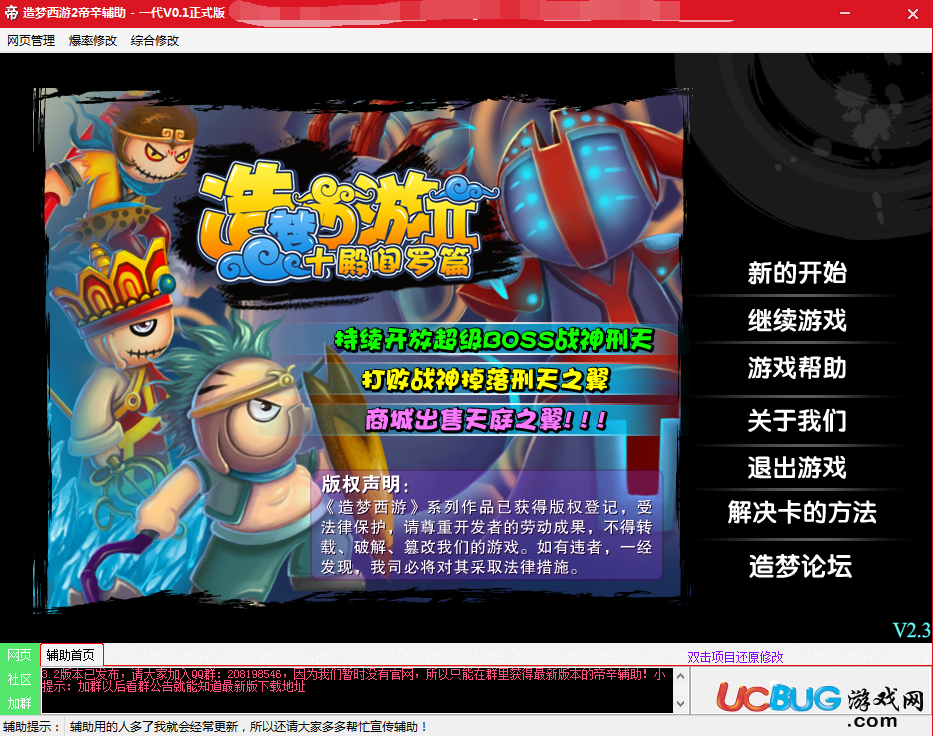The width and height of the screenshot is (933, 736).
Task: Select the 网页 side tab
Action: click(x=19, y=655)
